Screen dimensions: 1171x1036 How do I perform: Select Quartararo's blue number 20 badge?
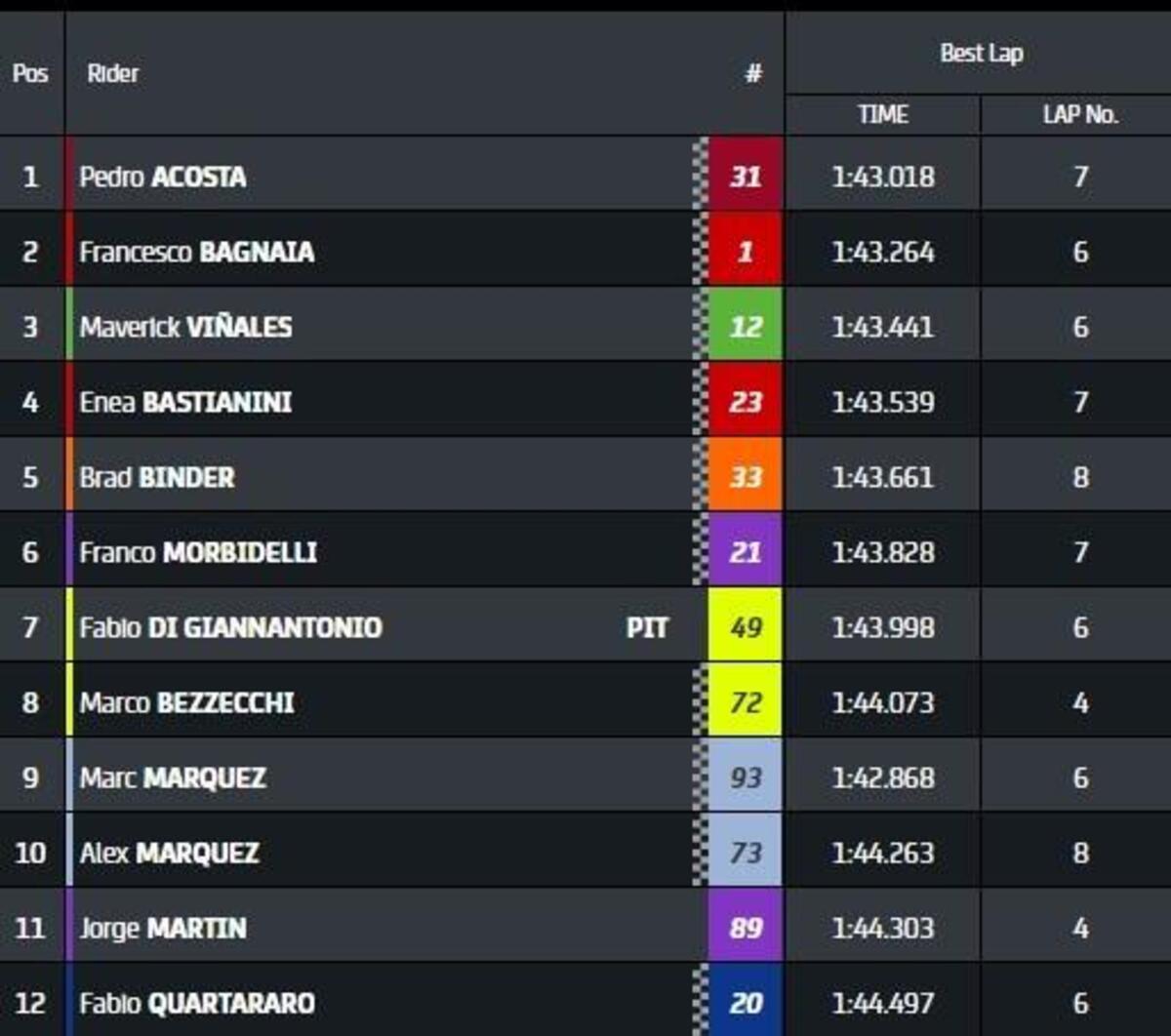click(x=746, y=1003)
